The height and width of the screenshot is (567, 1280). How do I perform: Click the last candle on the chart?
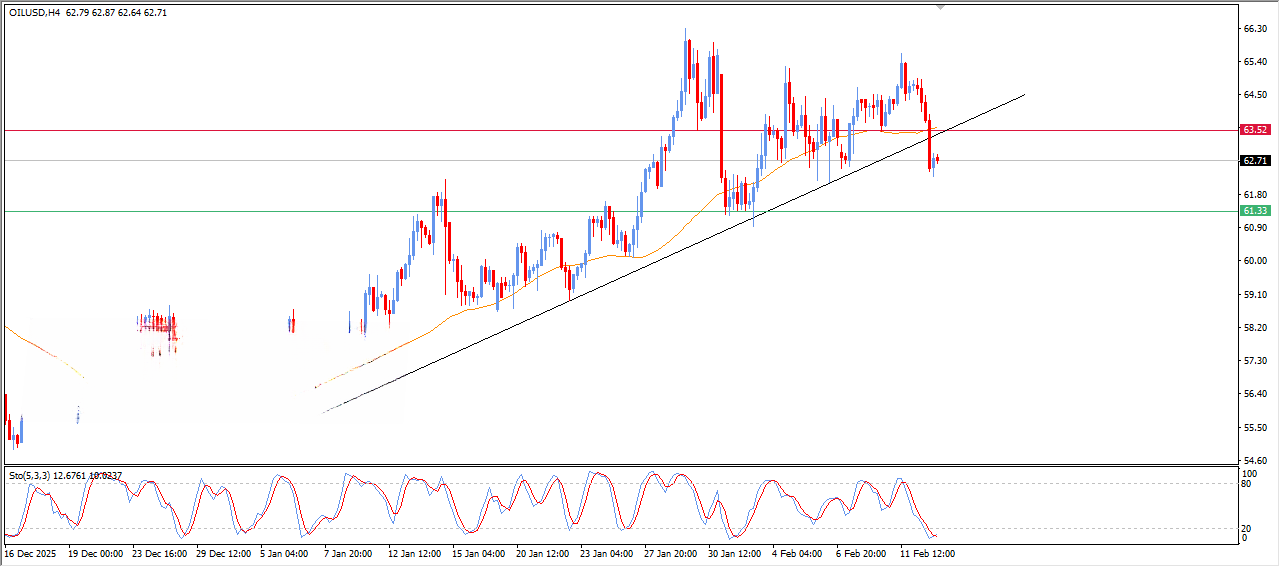[937, 159]
